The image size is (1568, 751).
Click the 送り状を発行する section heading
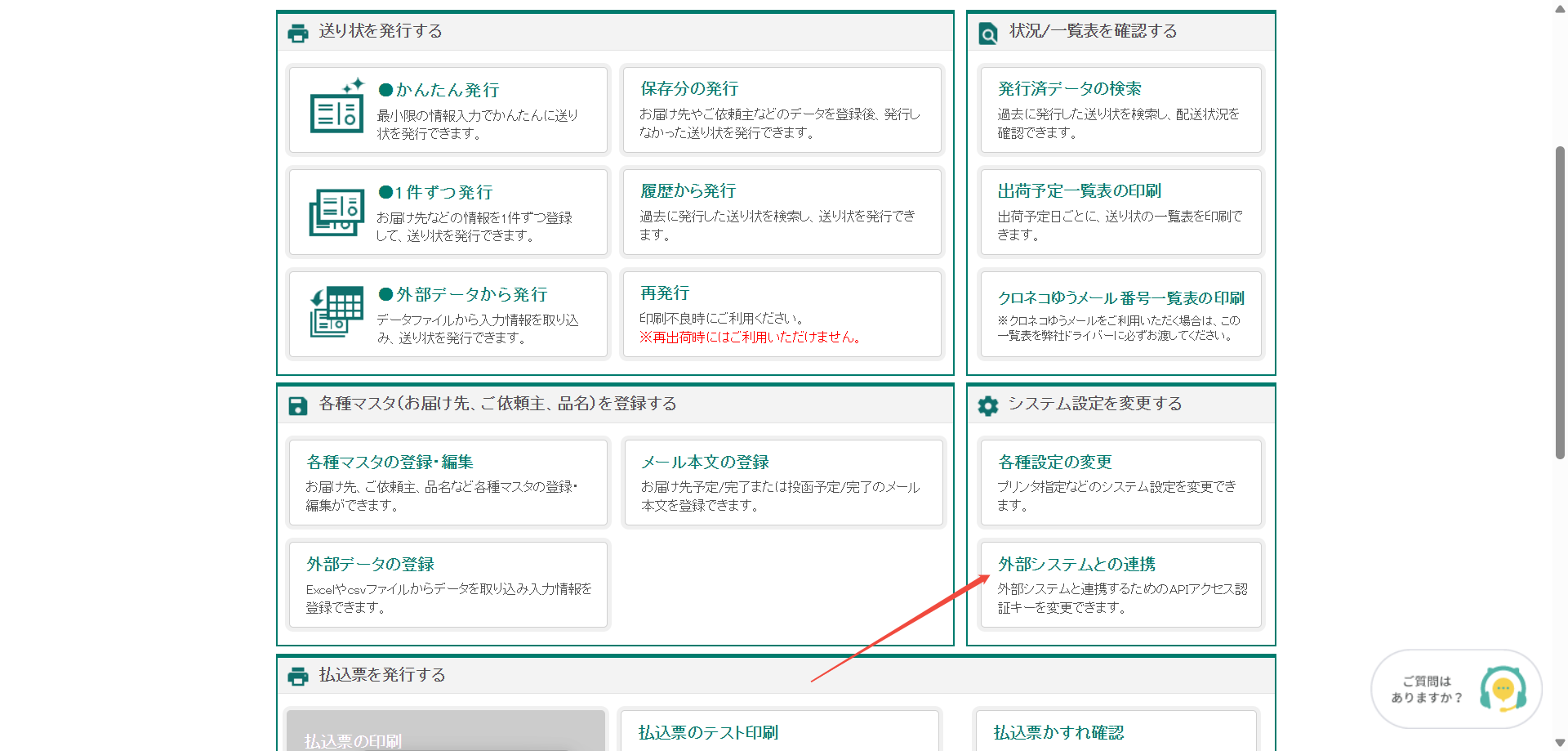coord(381,31)
